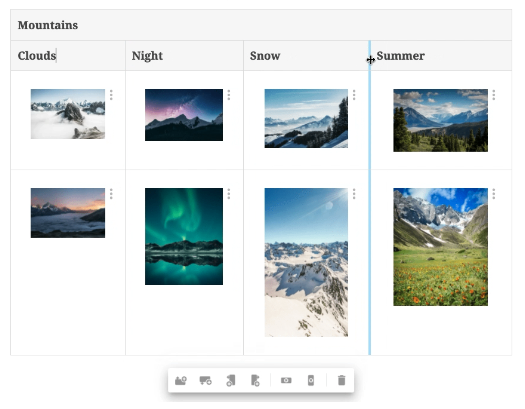Click the Night column header cell
Viewport: 525px width, 409px height.
click(184, 56)
